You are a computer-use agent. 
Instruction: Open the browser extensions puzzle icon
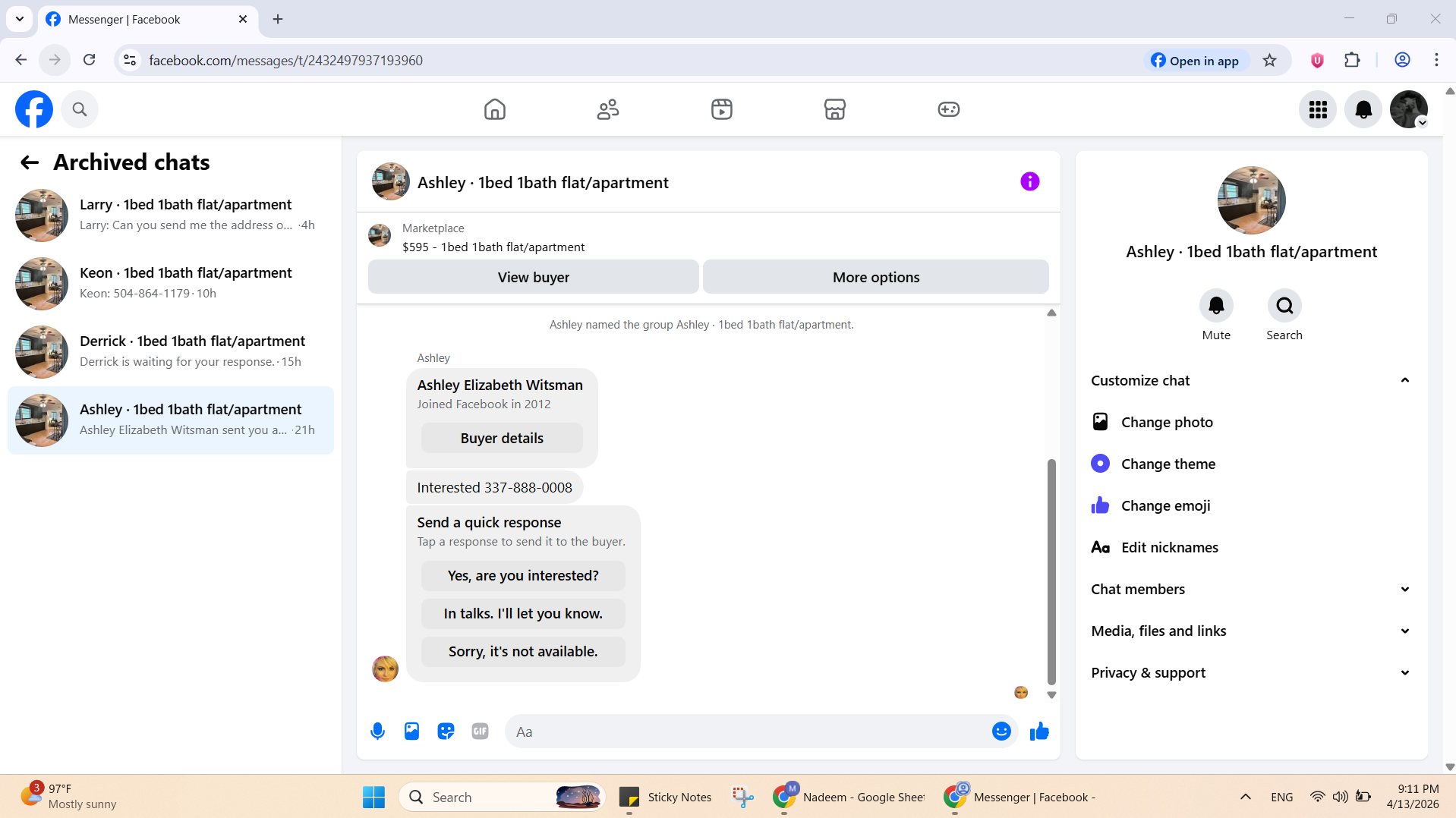(1352, 61)
